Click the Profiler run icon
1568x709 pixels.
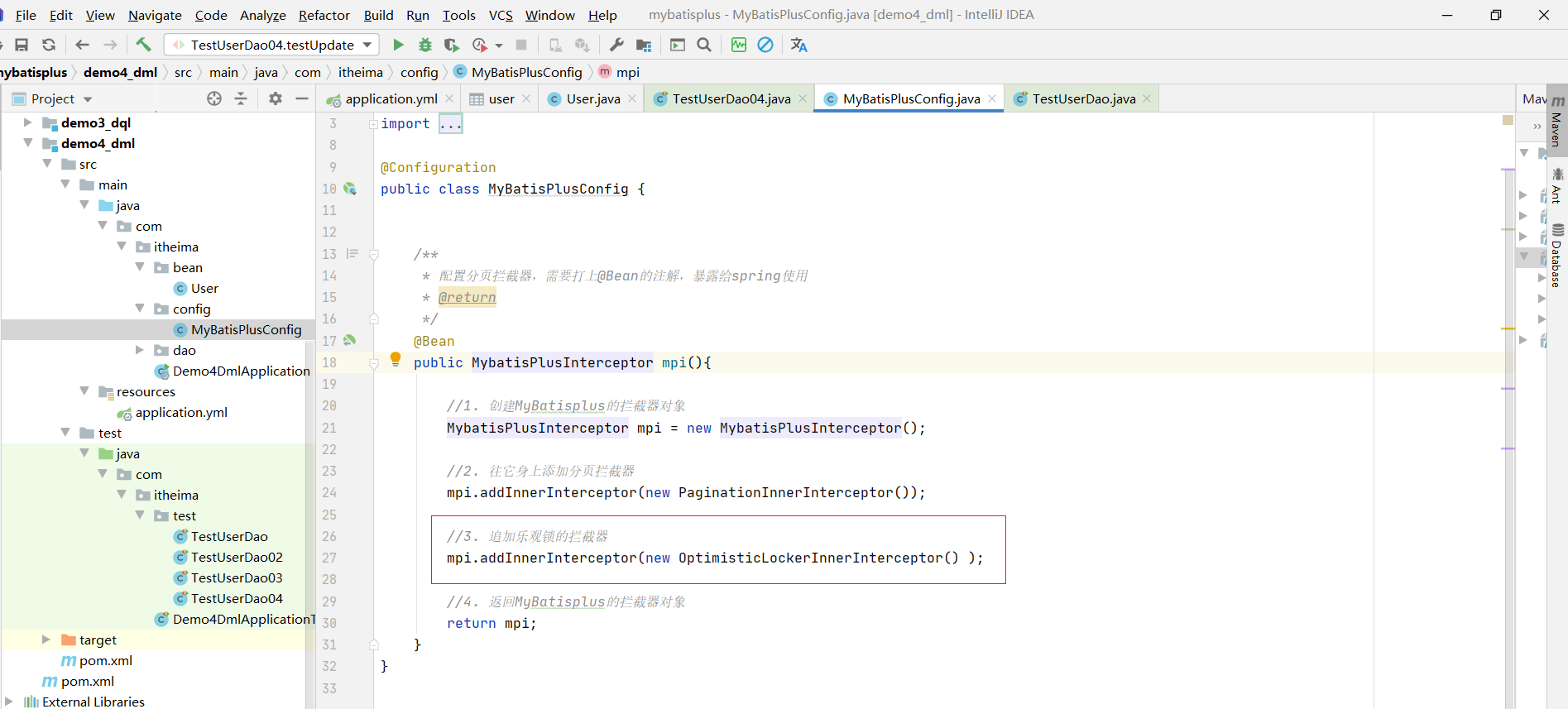coord(479,45)
